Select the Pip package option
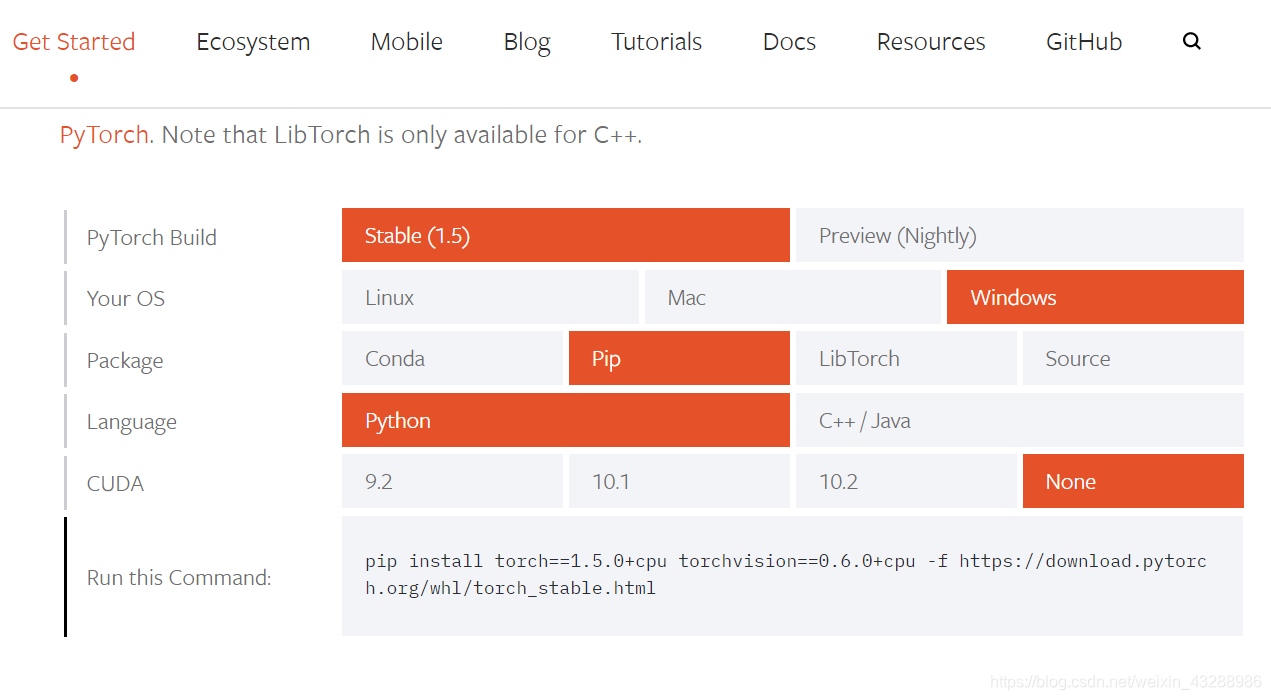This screenshot has width=1271, height=700. [x=679, y=358]
